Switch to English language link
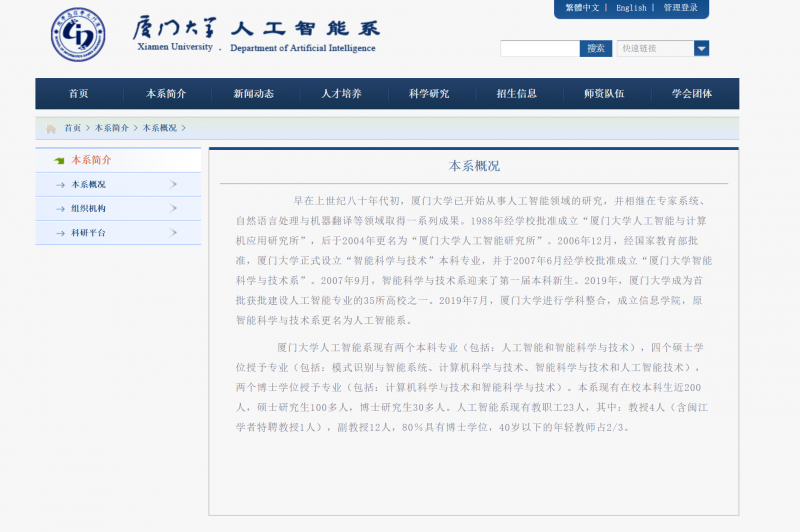800x532 pixels. click(x=631, y=8)
